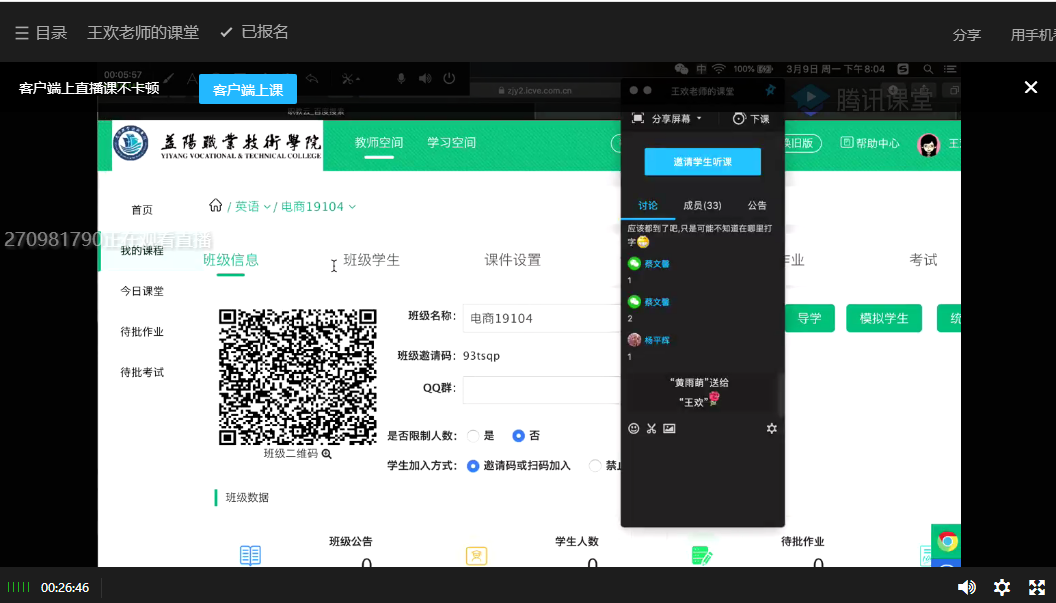Close the banner with the X icon
This screenshot has height=603, width=1056.
1031,88
